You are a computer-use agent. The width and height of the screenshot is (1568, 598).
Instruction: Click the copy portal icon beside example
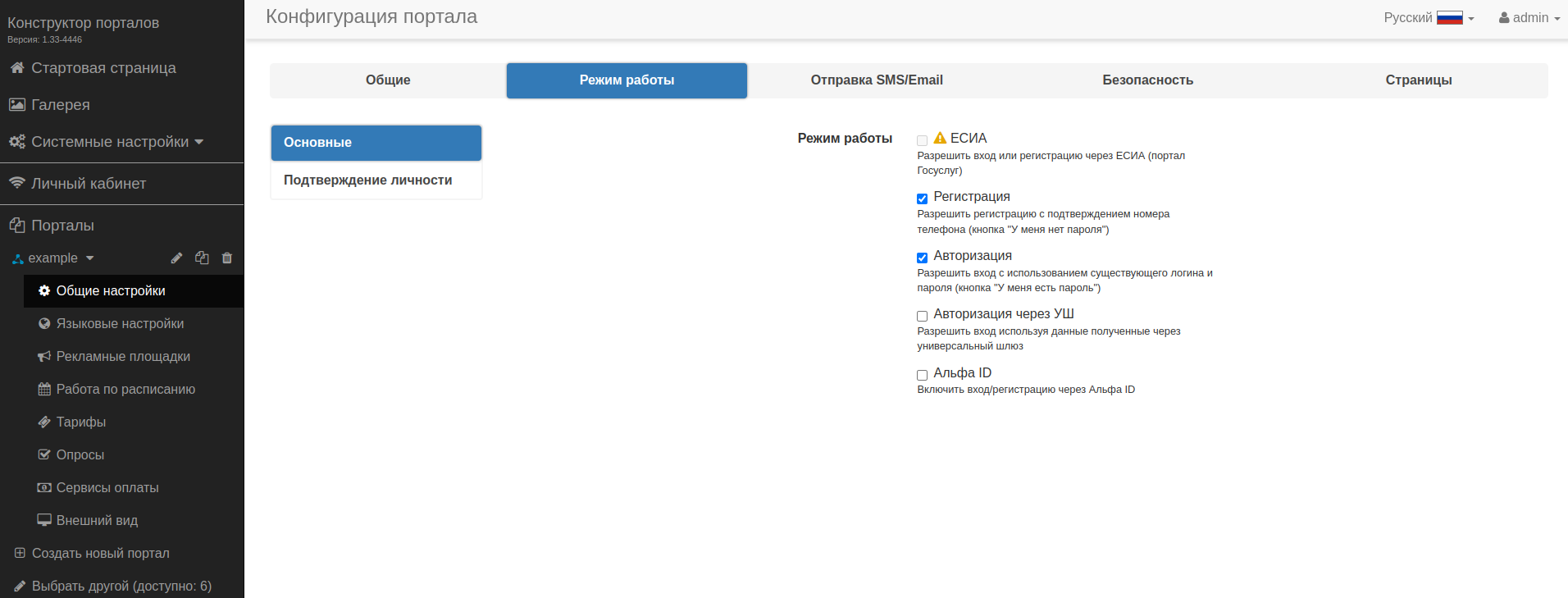tap(202, 258)
